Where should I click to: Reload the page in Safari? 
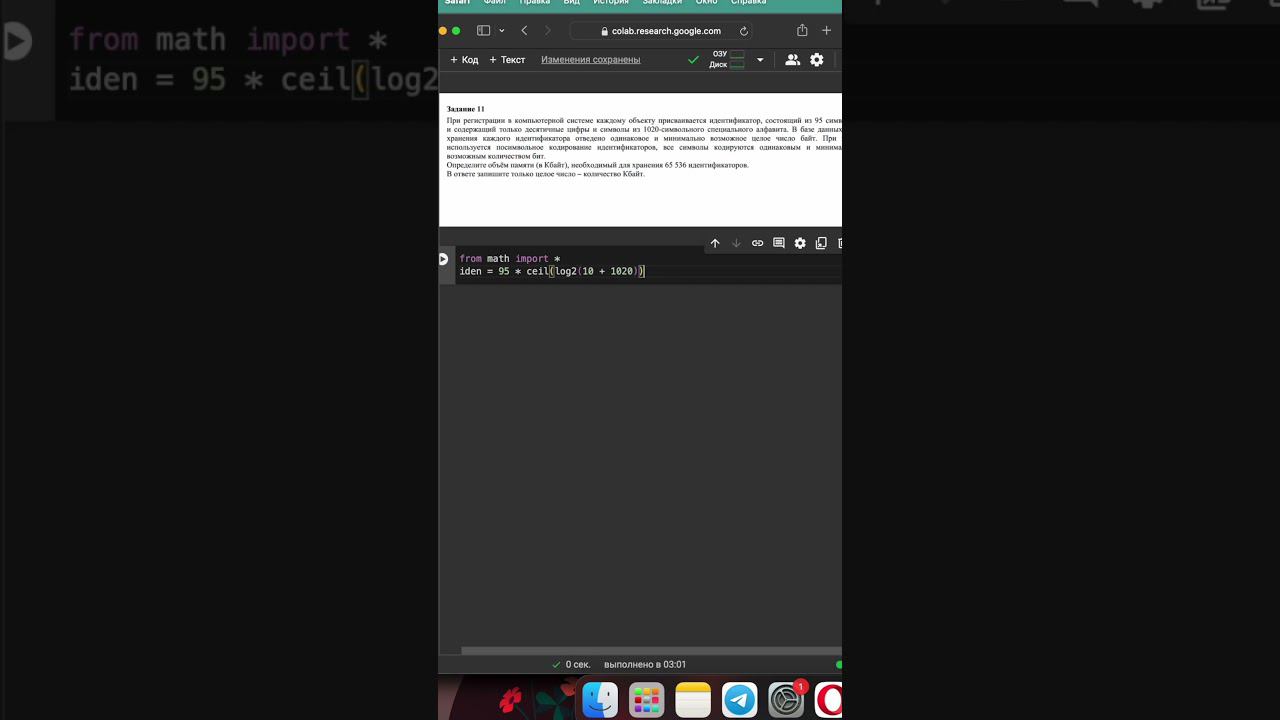tap(744, 31)
